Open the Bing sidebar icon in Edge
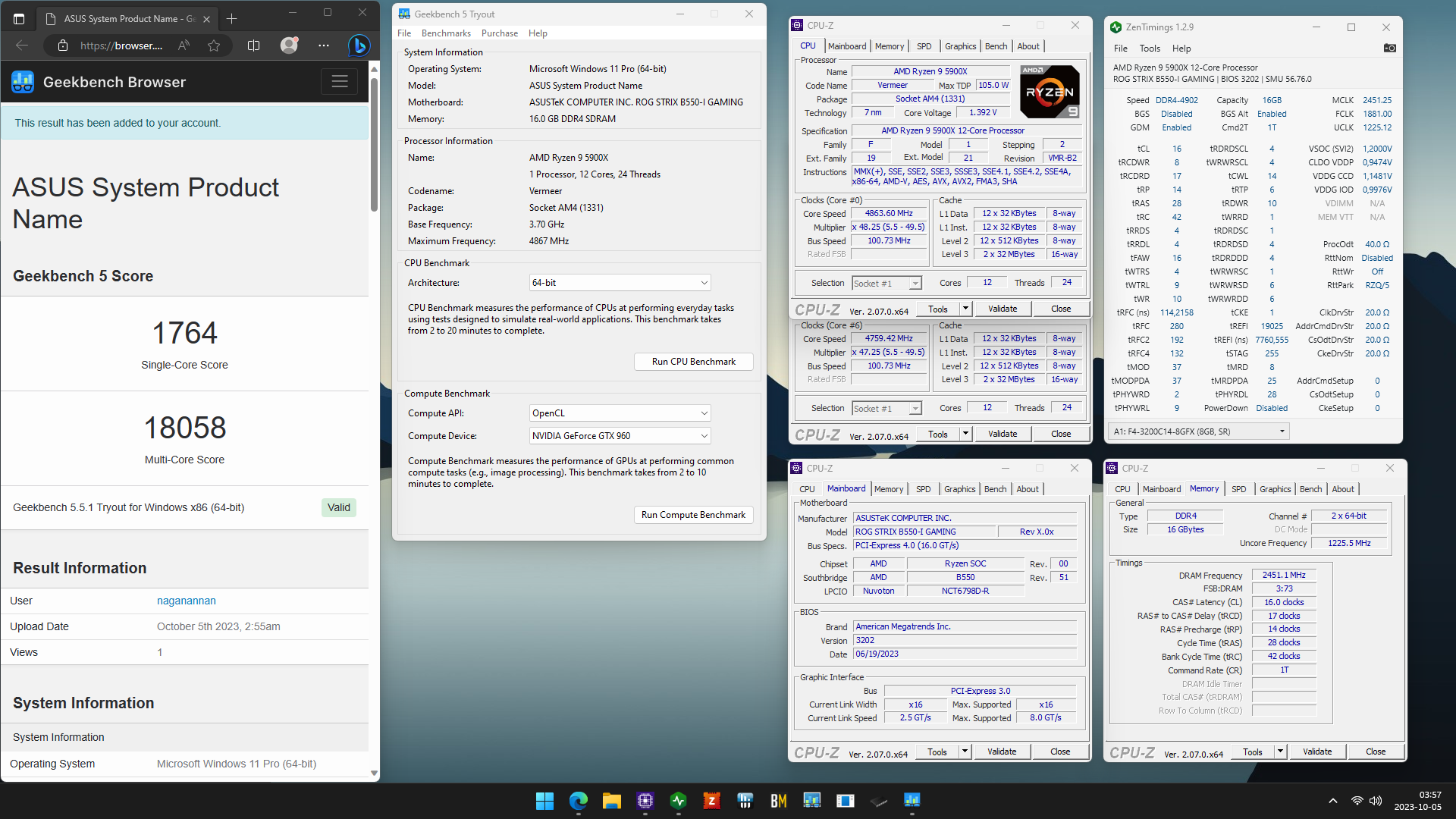 359,45
